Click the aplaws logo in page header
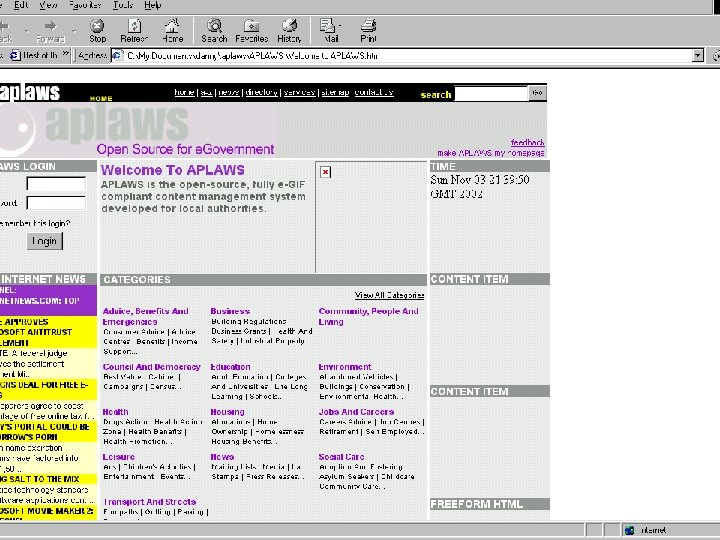 [29, 93]
